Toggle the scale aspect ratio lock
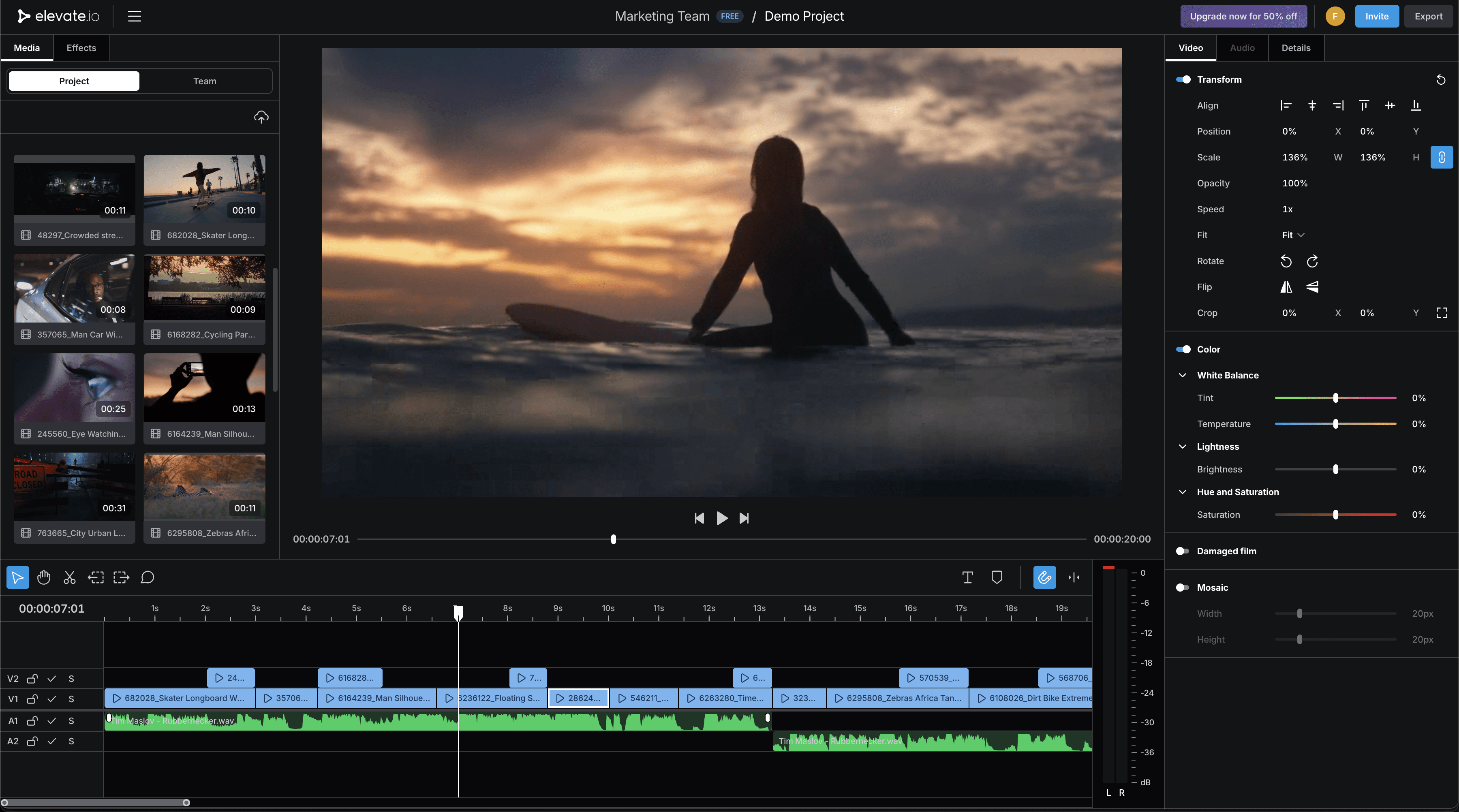1459x812 pixels. coord(1442,158)
